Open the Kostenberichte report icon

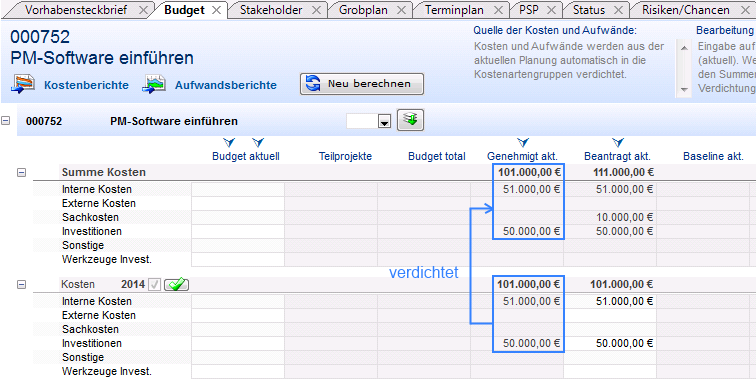click(23, 84)
